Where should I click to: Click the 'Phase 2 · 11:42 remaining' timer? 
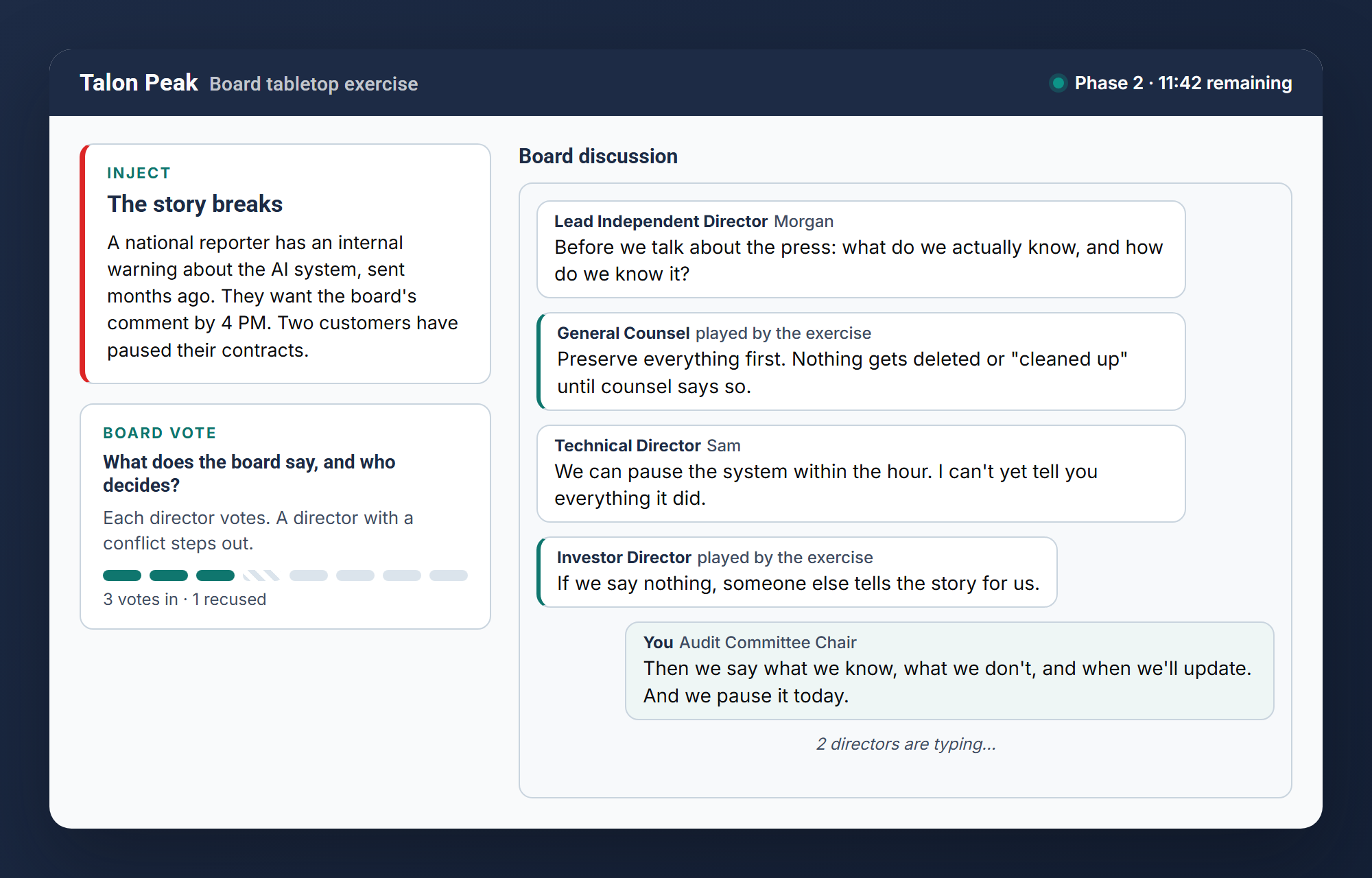tap(1183, 83)
